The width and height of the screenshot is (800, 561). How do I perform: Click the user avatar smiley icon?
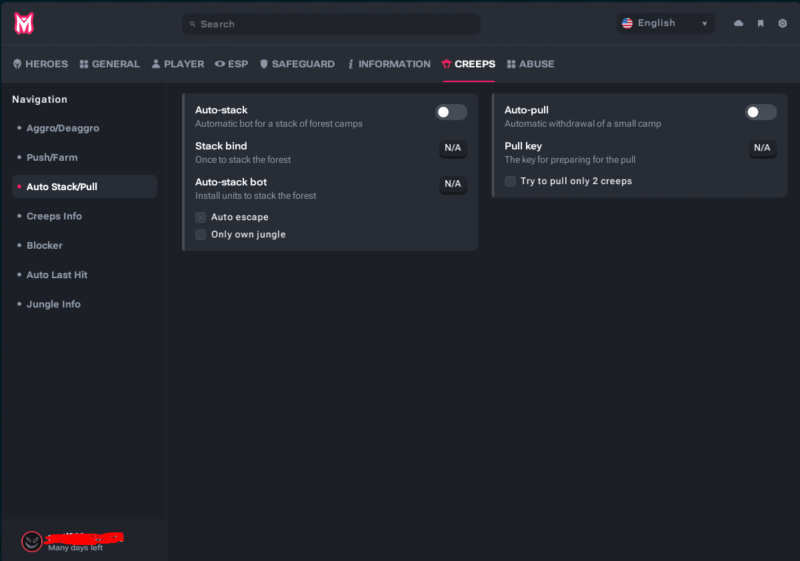click(x=32, y=541)
